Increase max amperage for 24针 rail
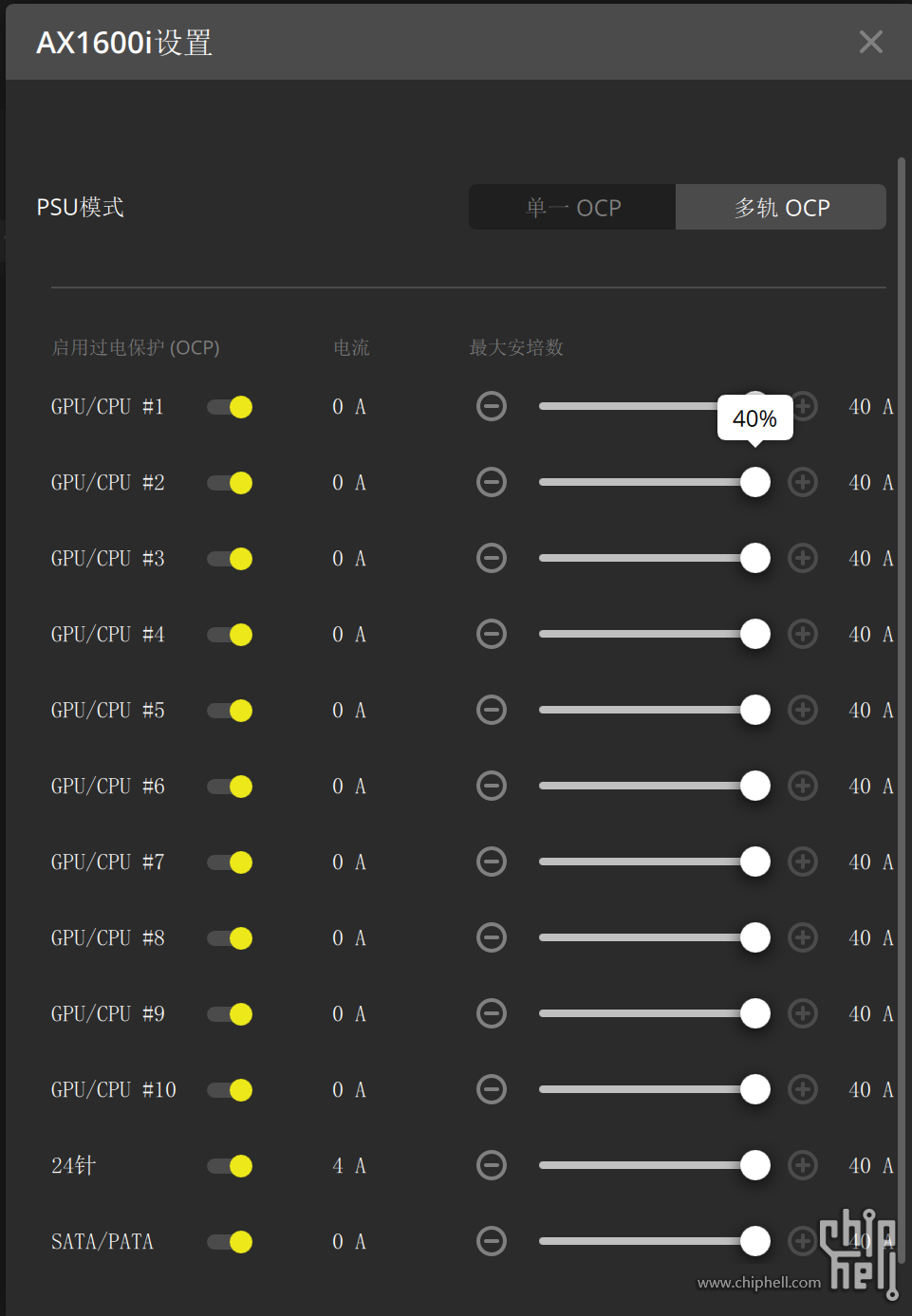 [x=803, y=1165]
